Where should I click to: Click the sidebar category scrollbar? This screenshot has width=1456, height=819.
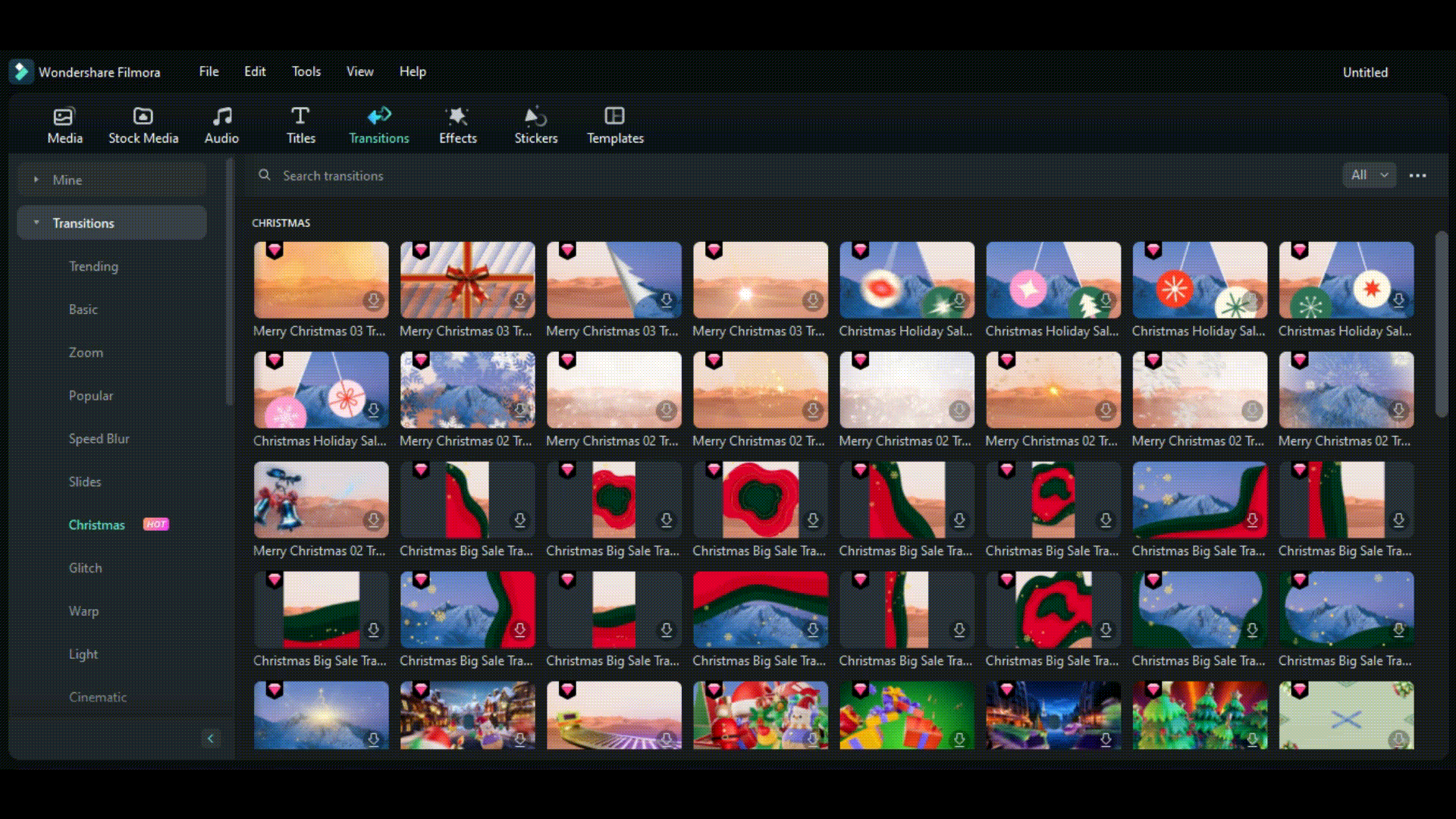coord(229,281)
